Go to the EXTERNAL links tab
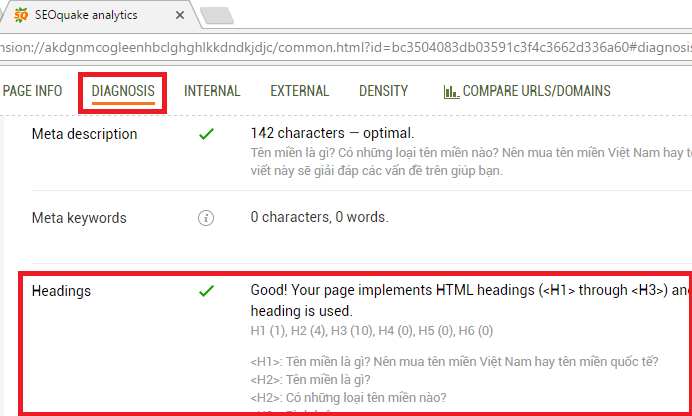Image resolution: width=692 pixels, height=416 pixels. point(300,91)
